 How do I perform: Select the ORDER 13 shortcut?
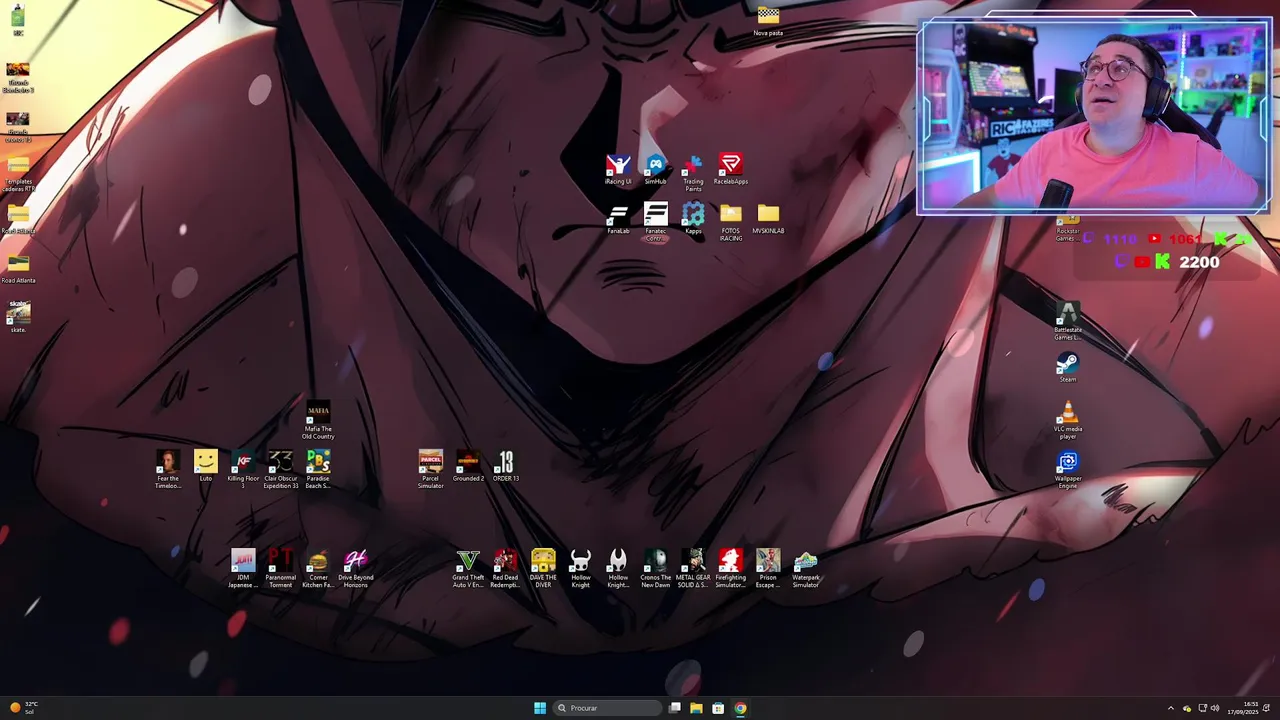tap(506, 467)
